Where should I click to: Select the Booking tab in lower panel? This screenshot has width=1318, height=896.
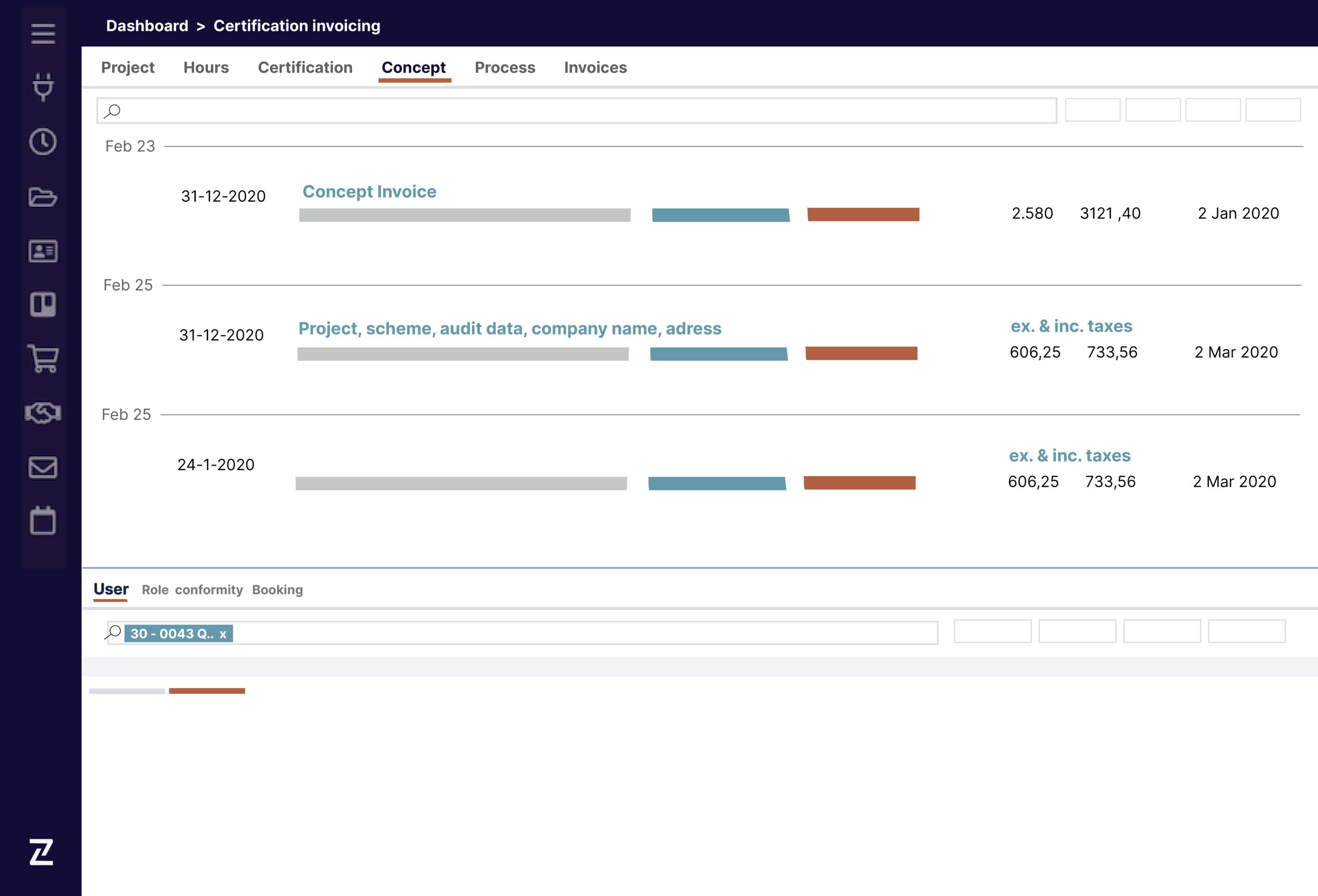[278, 590]
